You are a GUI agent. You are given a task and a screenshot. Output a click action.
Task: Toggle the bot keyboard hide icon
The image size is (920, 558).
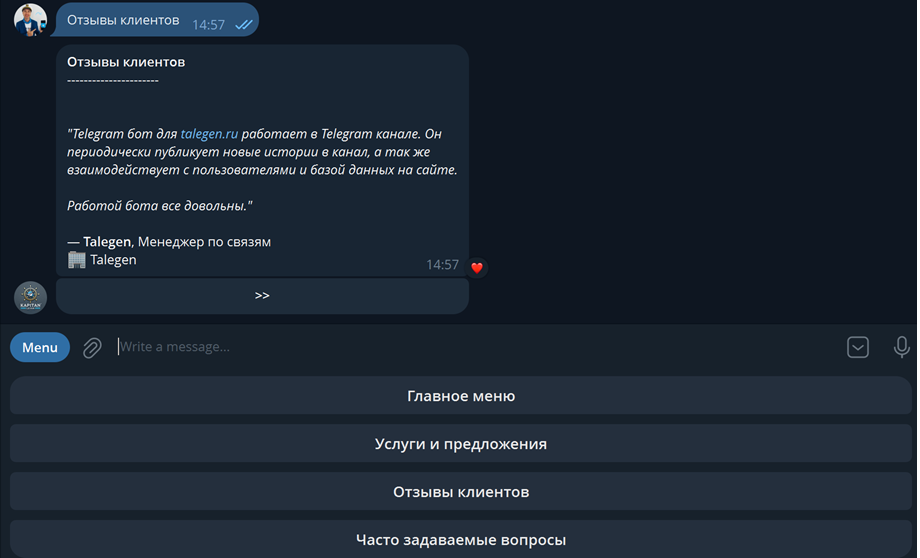pyautogui.click(x=858, y=347)
